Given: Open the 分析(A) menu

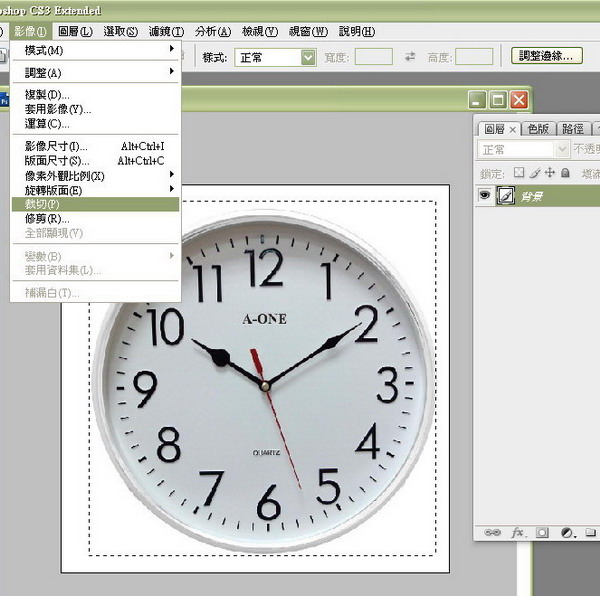Looking at the screenshot, I should 213,31.
